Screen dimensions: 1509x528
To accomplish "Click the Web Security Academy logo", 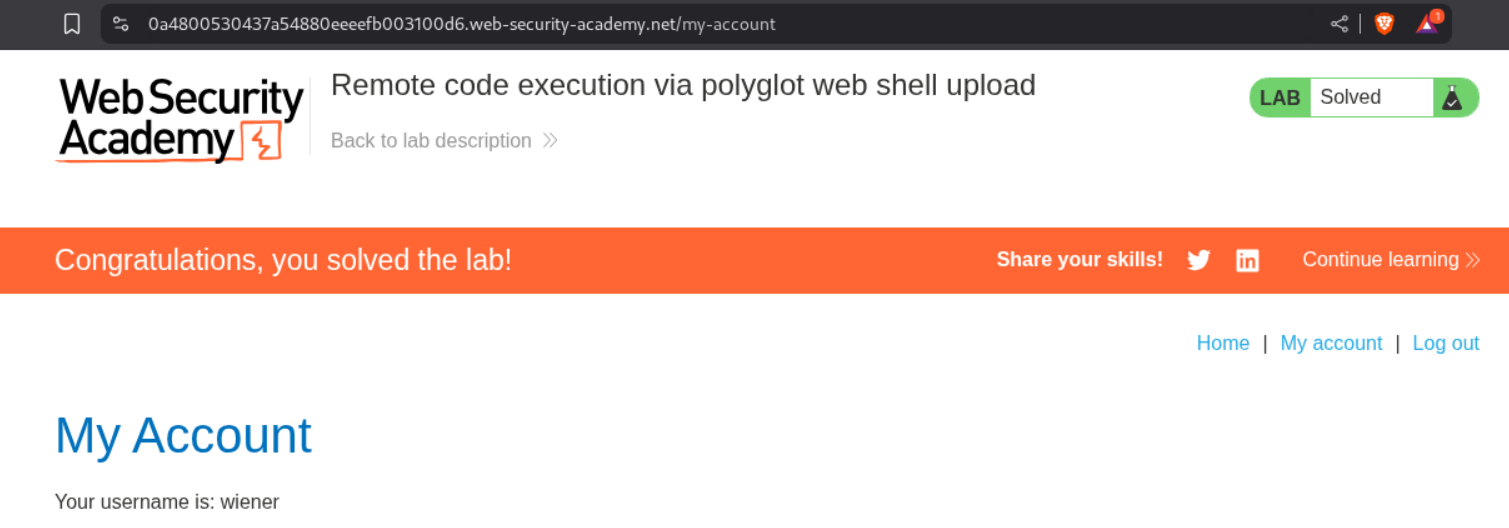I will [x=181, y=119].
